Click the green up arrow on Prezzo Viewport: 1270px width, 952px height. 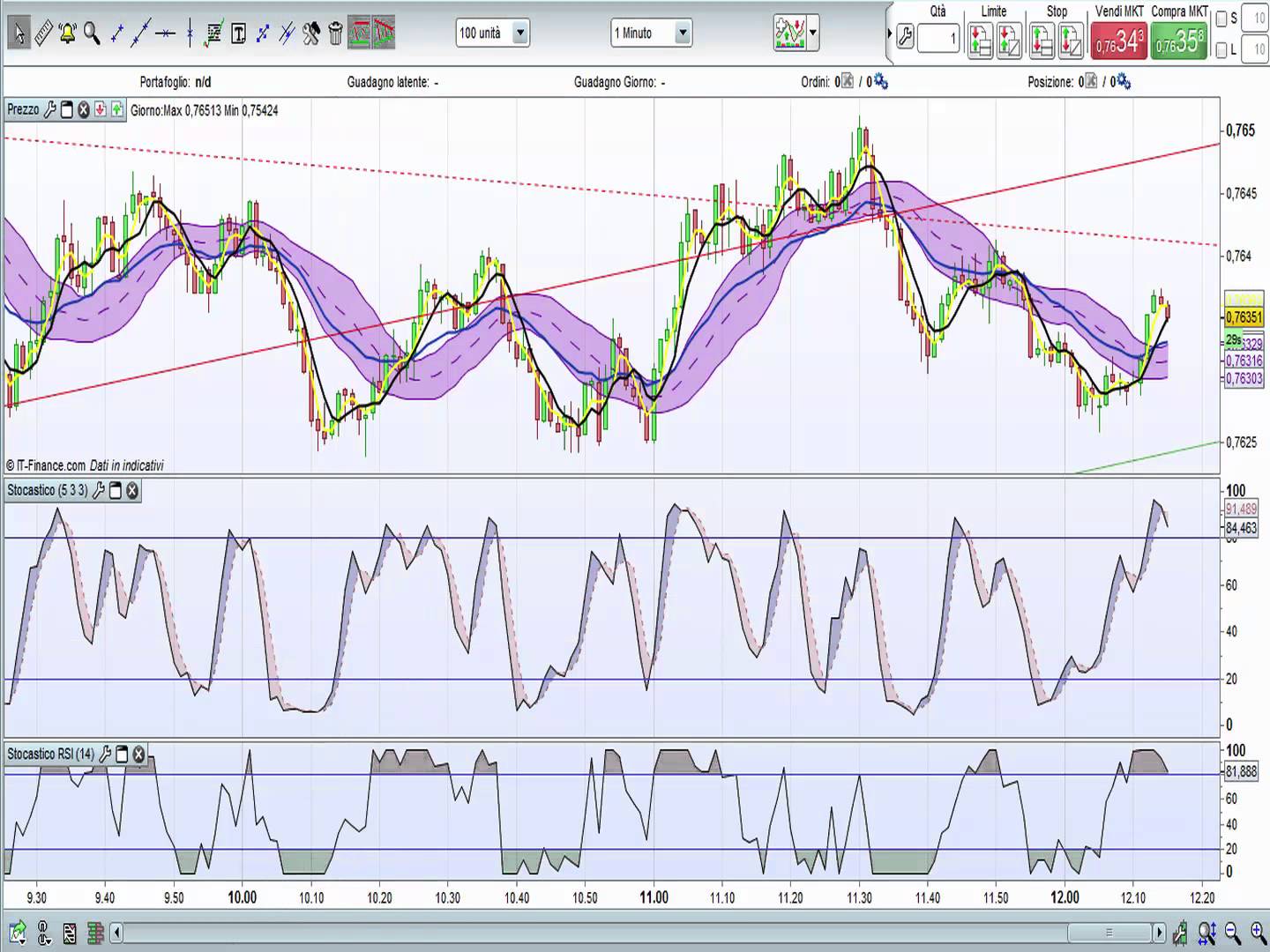(x=117, y=109)
